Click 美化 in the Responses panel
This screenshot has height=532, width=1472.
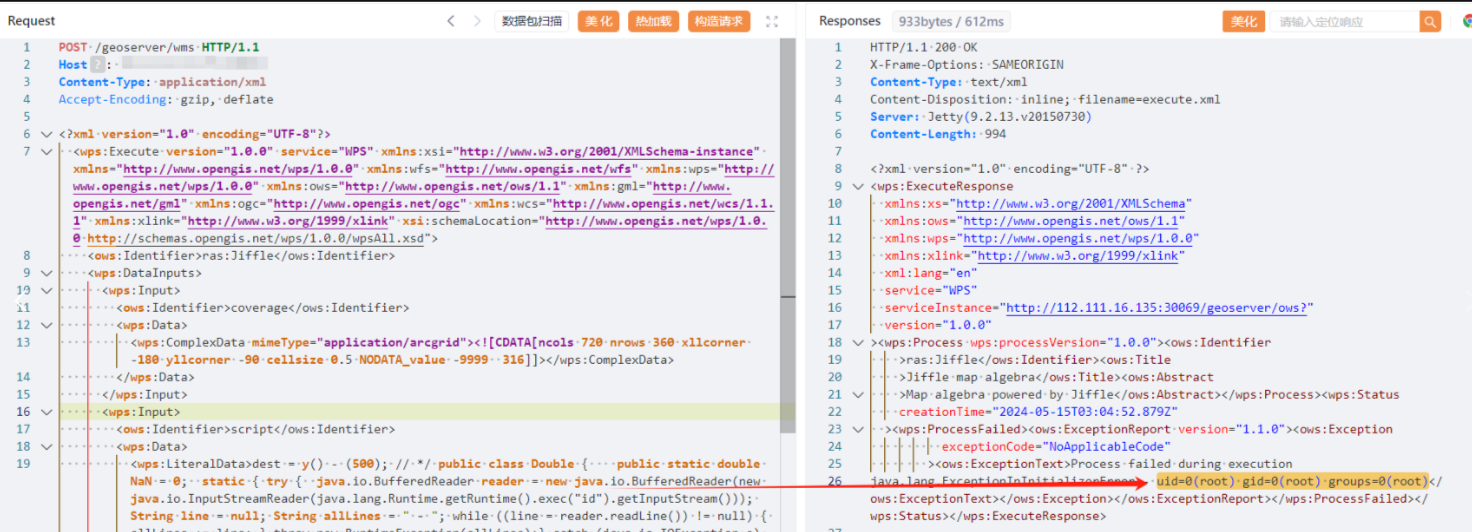click(x=1244, y=21)
